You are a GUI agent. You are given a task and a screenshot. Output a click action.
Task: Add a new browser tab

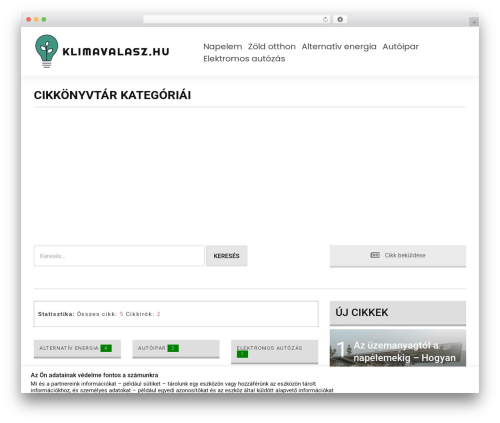point(474,22)
